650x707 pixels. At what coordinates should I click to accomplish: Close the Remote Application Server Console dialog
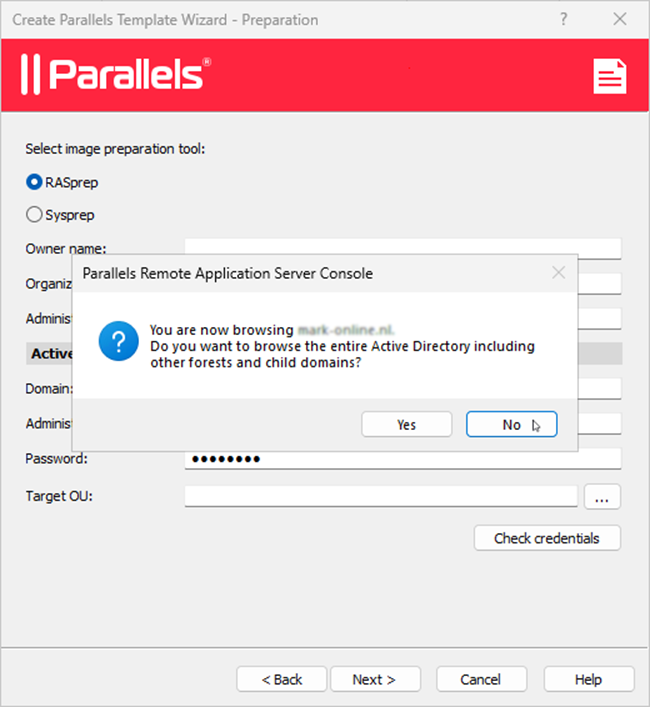coord(558,272)
